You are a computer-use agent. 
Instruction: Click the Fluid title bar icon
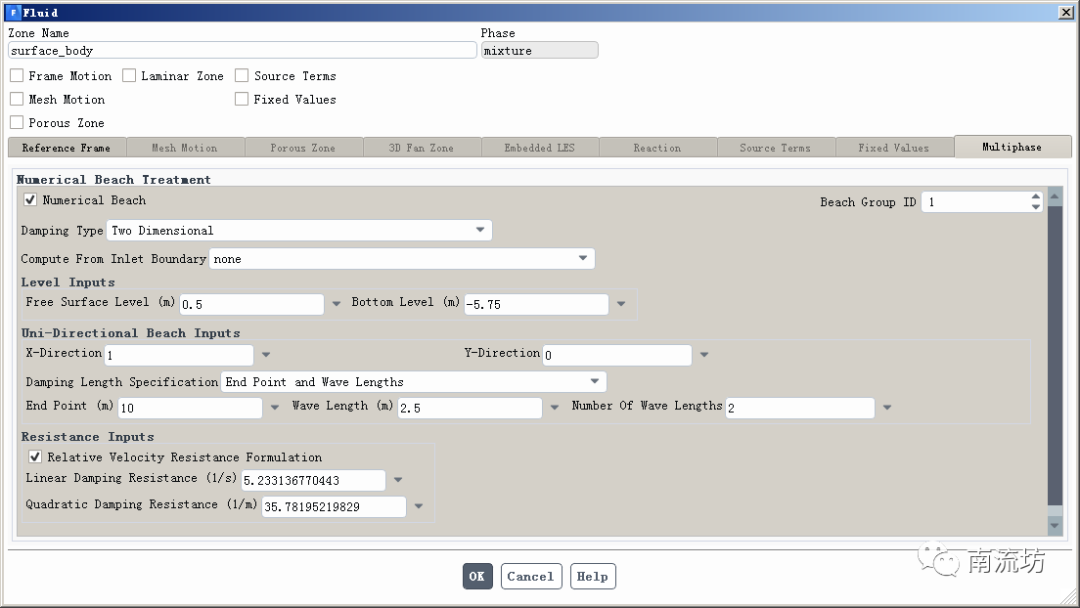pyautogui.click(x=14, y=12)
